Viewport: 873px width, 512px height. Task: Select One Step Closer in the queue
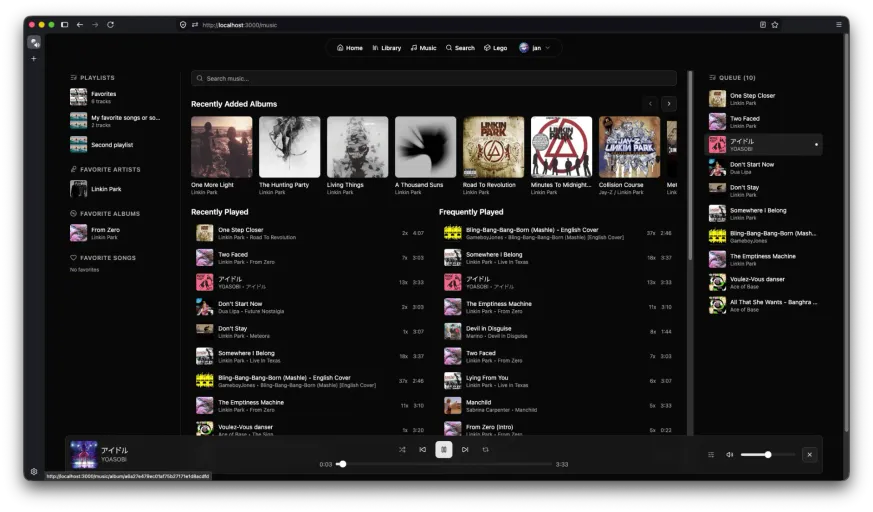coord(764,99)
